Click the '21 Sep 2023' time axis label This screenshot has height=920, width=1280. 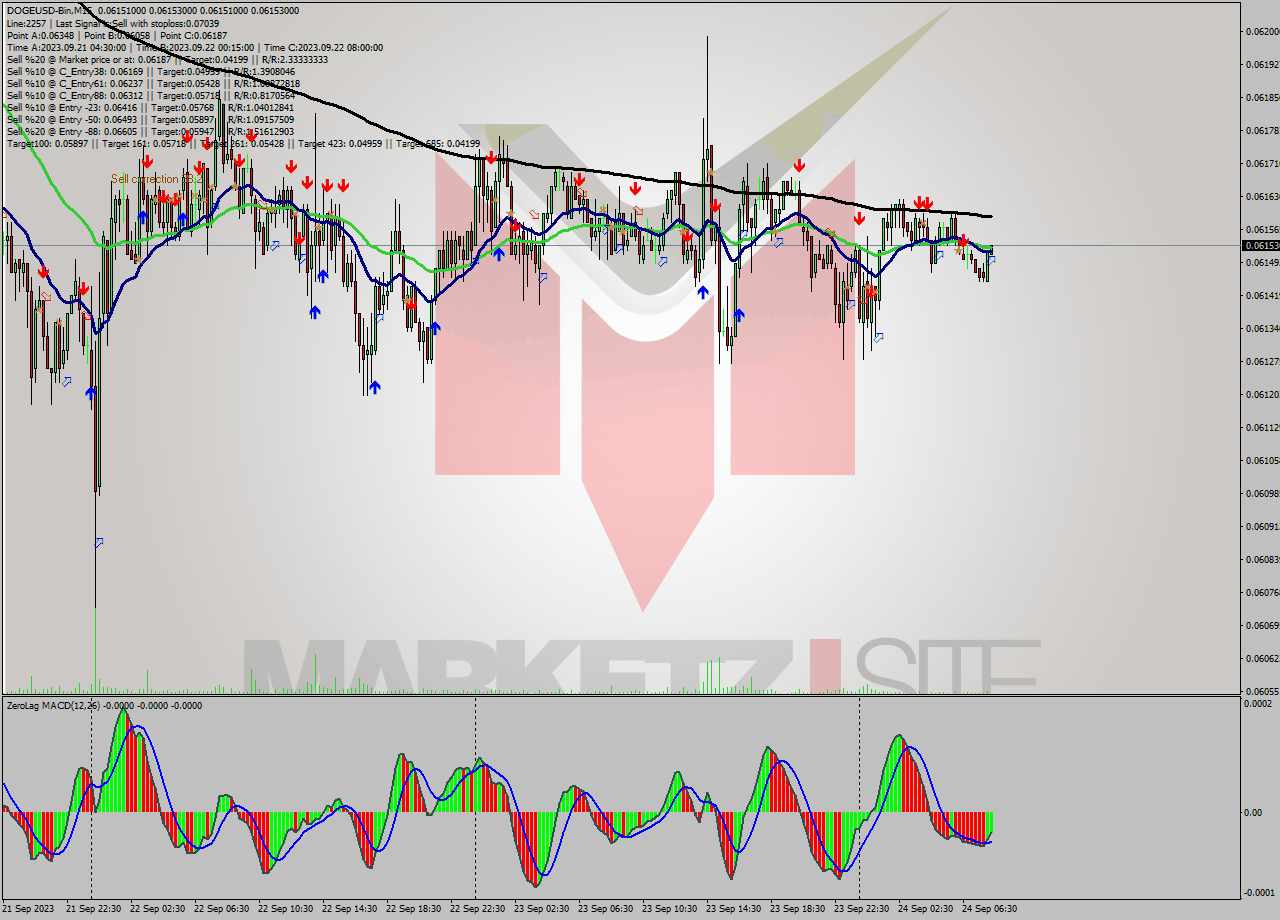click(x=28, y=908)
